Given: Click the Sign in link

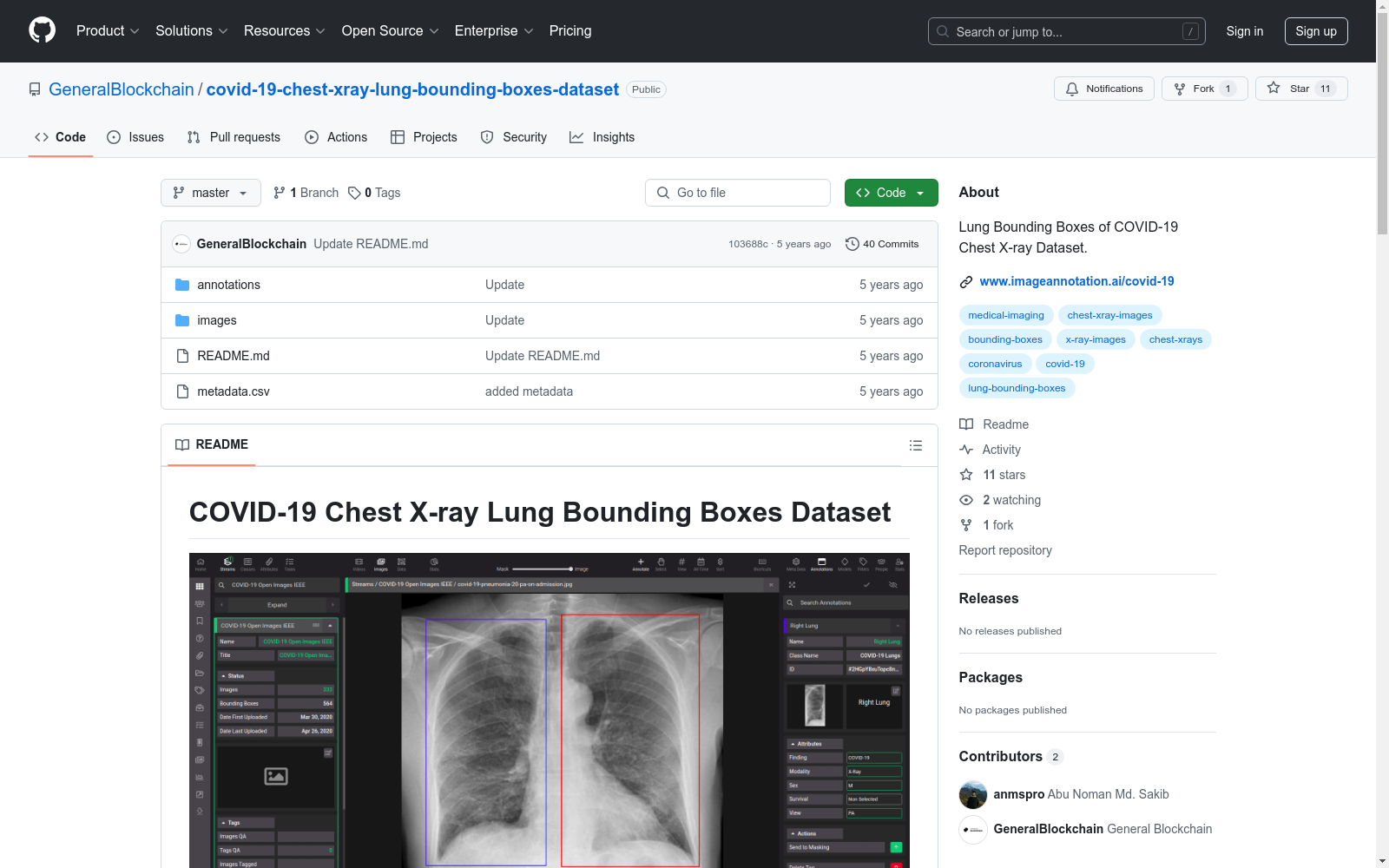Looking at the screenshot, I should (x=1245, y=31).
